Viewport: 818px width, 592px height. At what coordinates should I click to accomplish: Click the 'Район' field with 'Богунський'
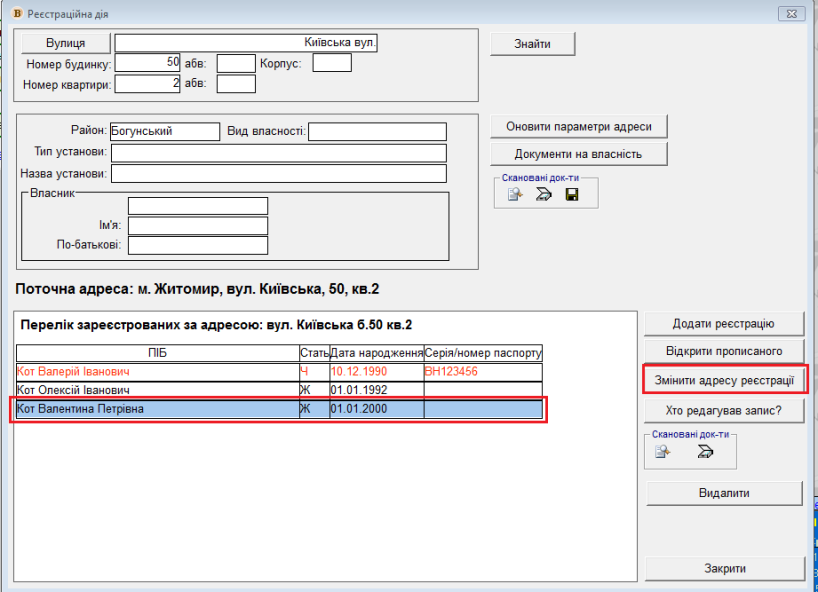click(x=164, y=131)
